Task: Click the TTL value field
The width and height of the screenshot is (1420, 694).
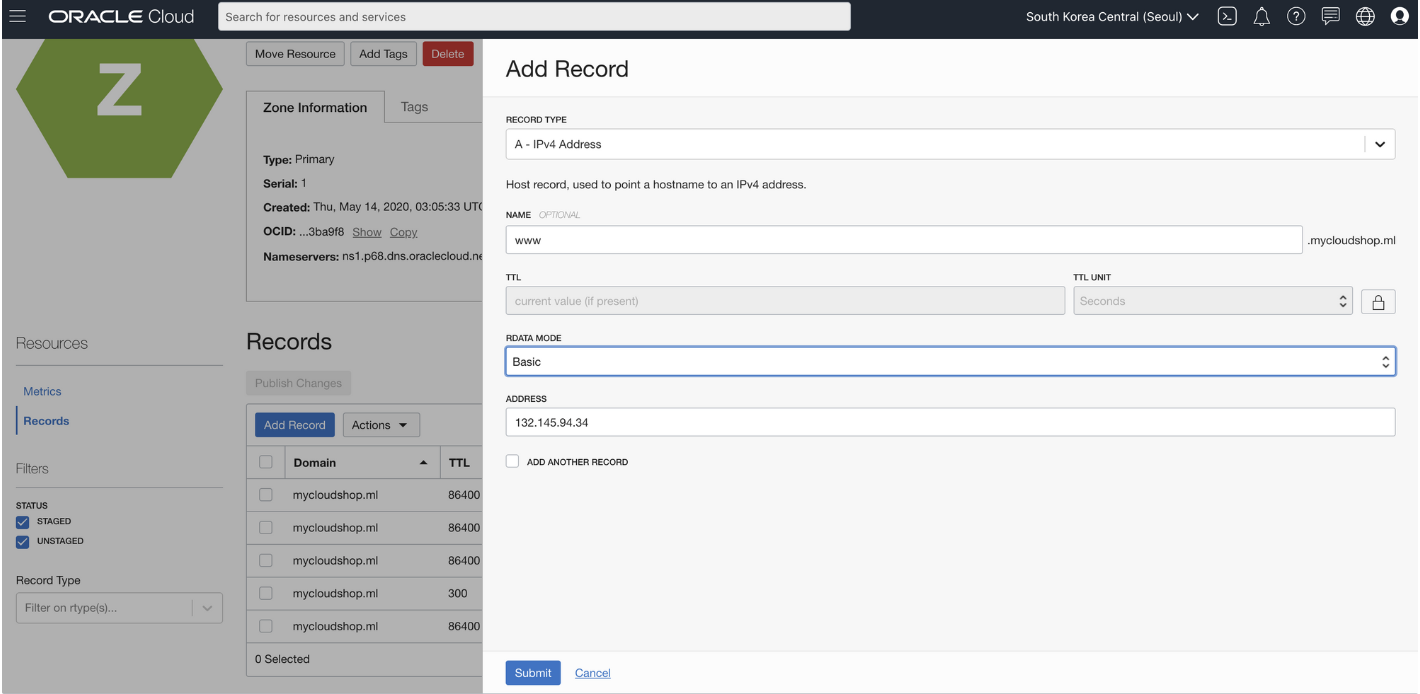Action: tap(785, 301)
